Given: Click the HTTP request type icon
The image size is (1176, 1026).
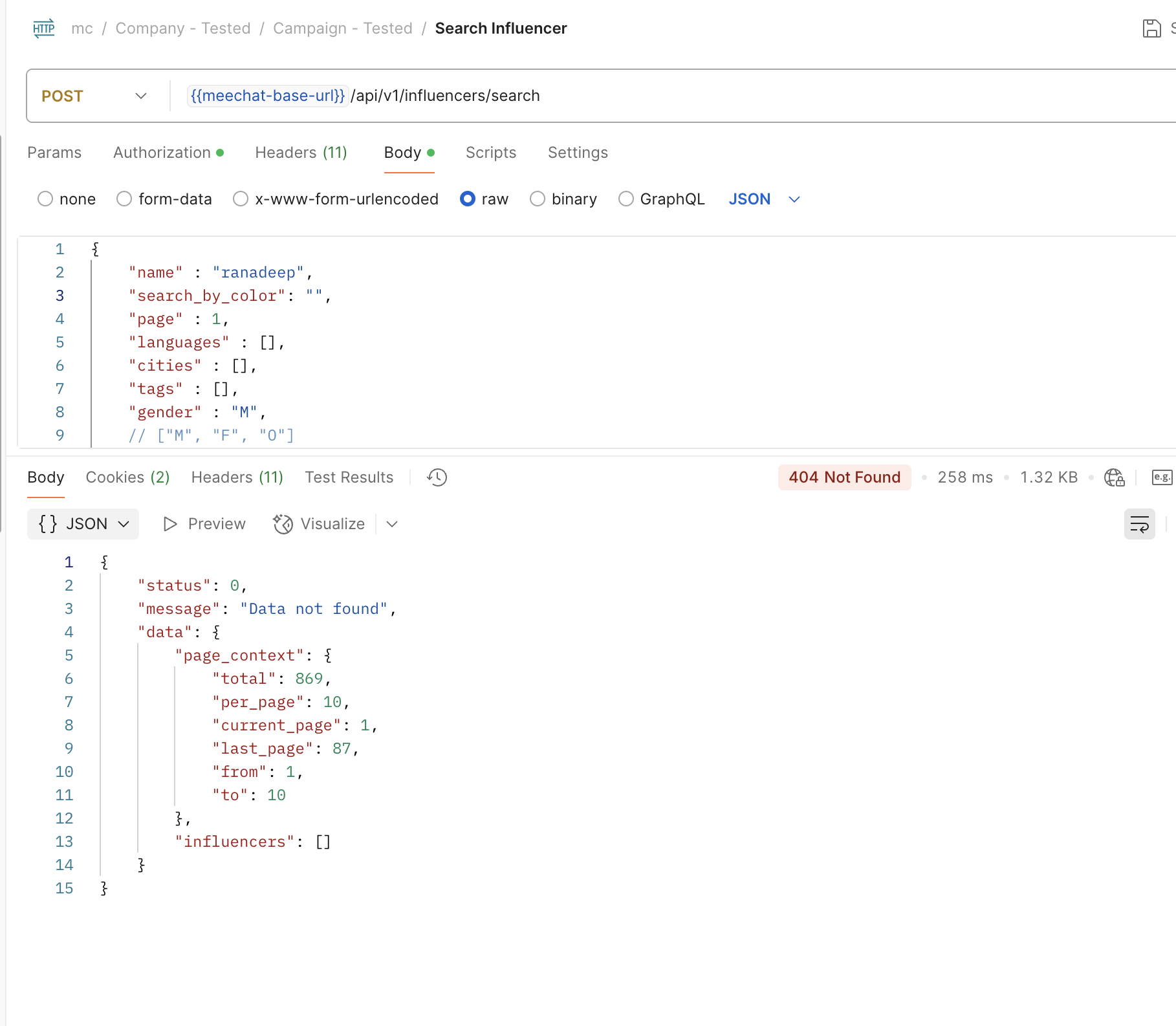Looking at the screenshot, I should click(x=44, y=28).
